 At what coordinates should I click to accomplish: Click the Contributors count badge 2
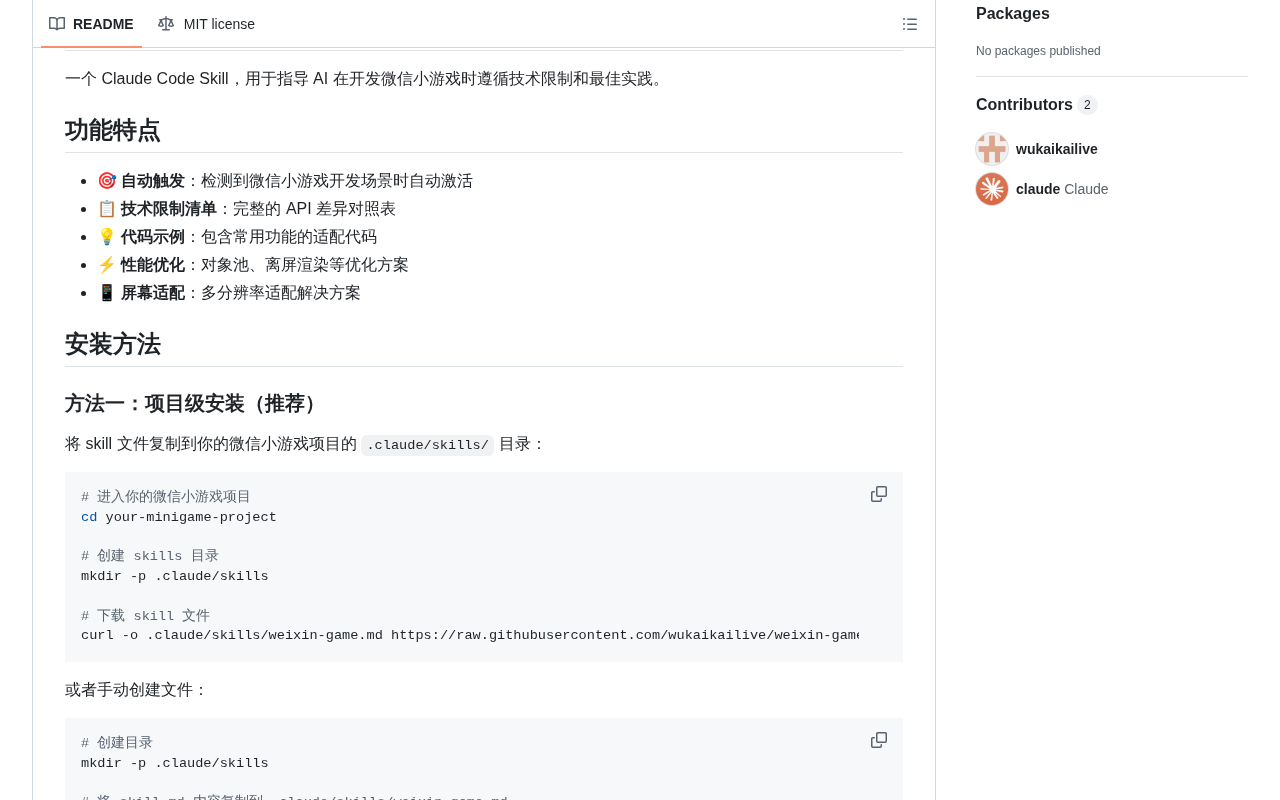tap(1087, 105)
